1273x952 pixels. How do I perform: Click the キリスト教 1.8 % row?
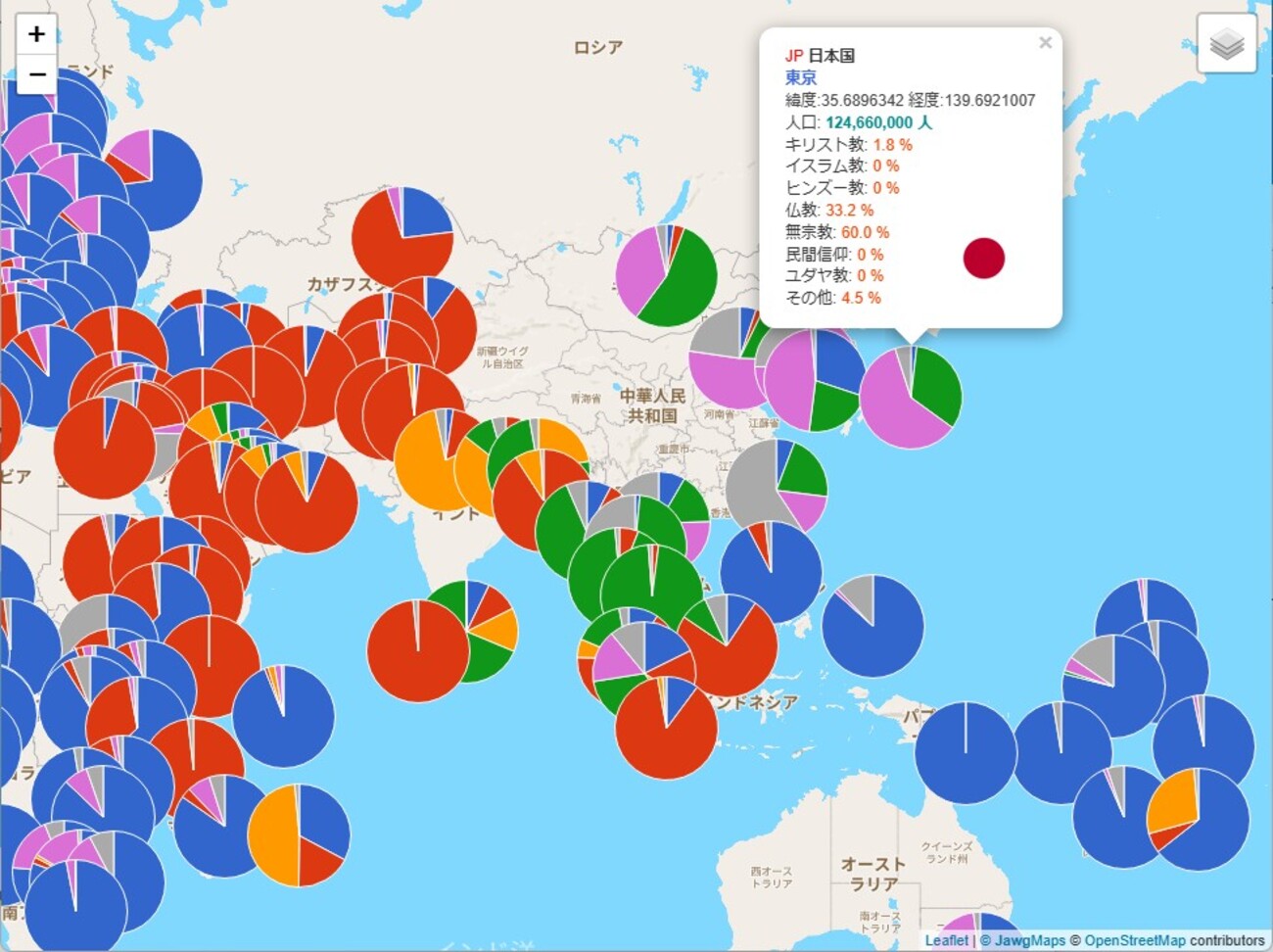click(849, 145)
